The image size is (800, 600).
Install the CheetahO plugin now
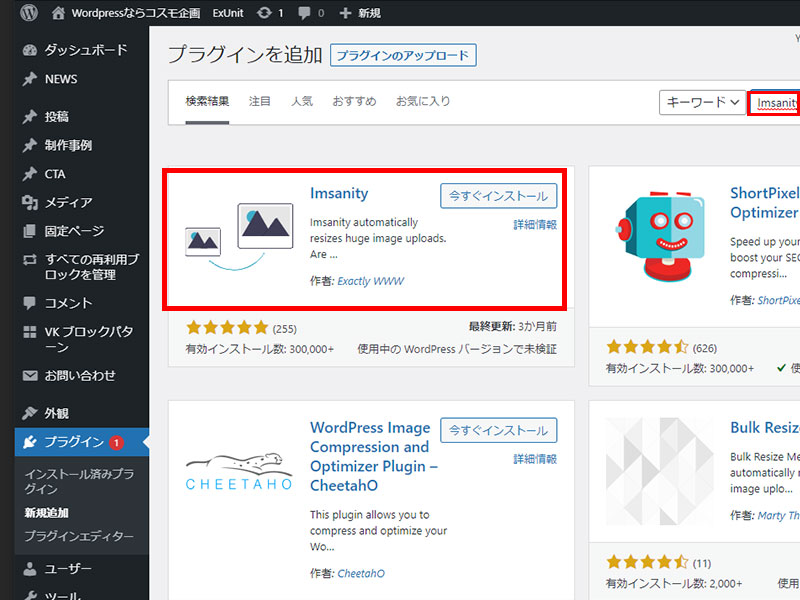pos(498,431)
